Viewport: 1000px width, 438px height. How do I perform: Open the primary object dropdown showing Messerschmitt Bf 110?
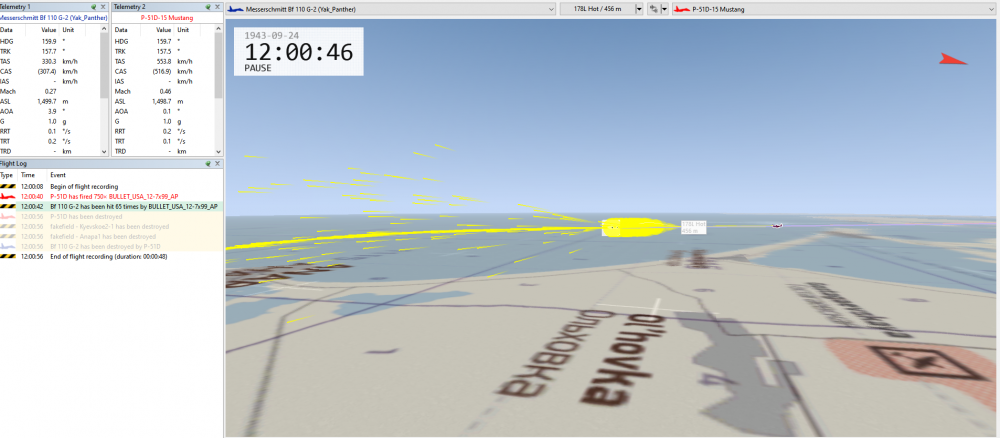[x=391, y=10]
